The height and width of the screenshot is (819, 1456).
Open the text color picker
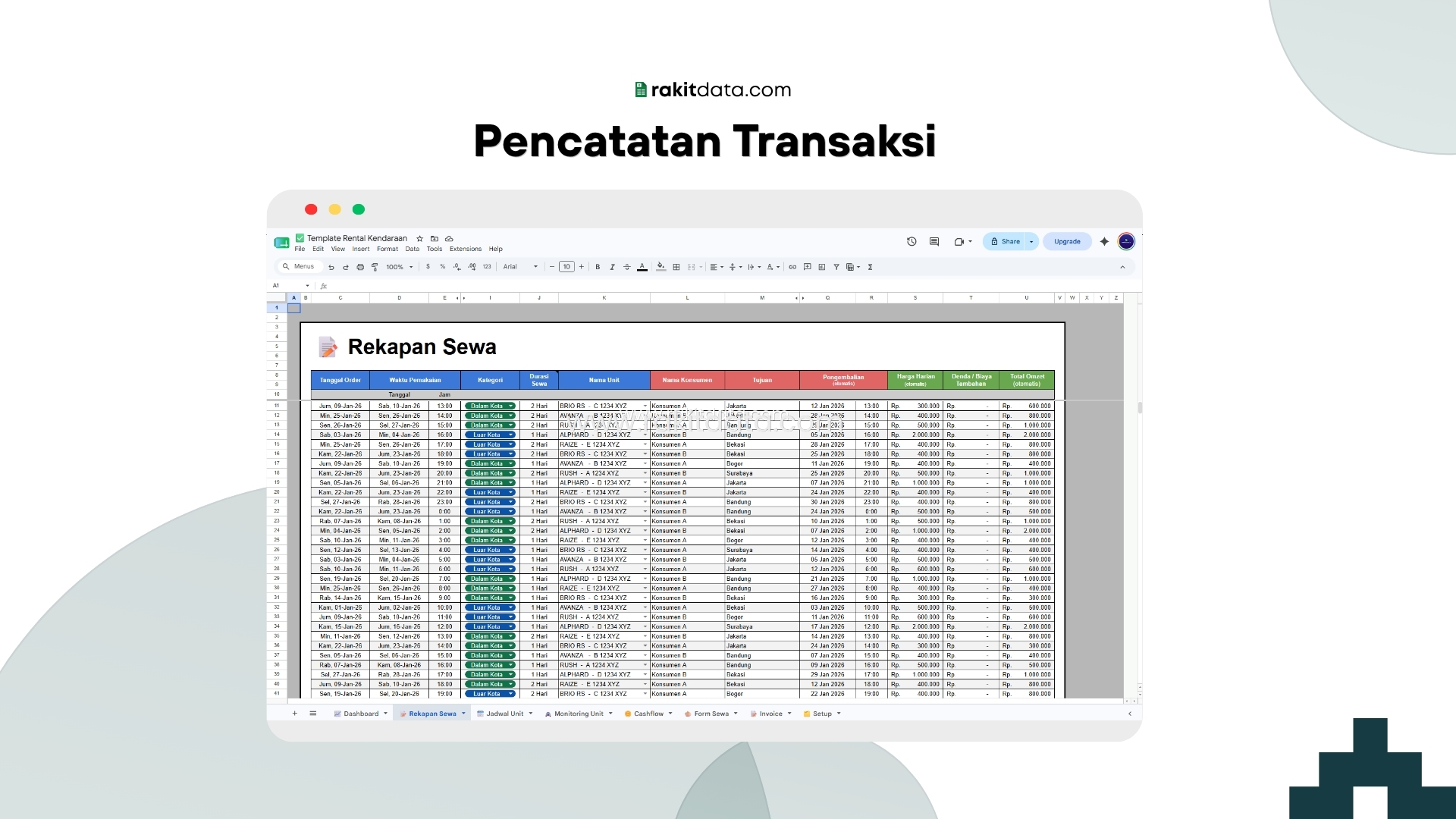coord(642,267)
